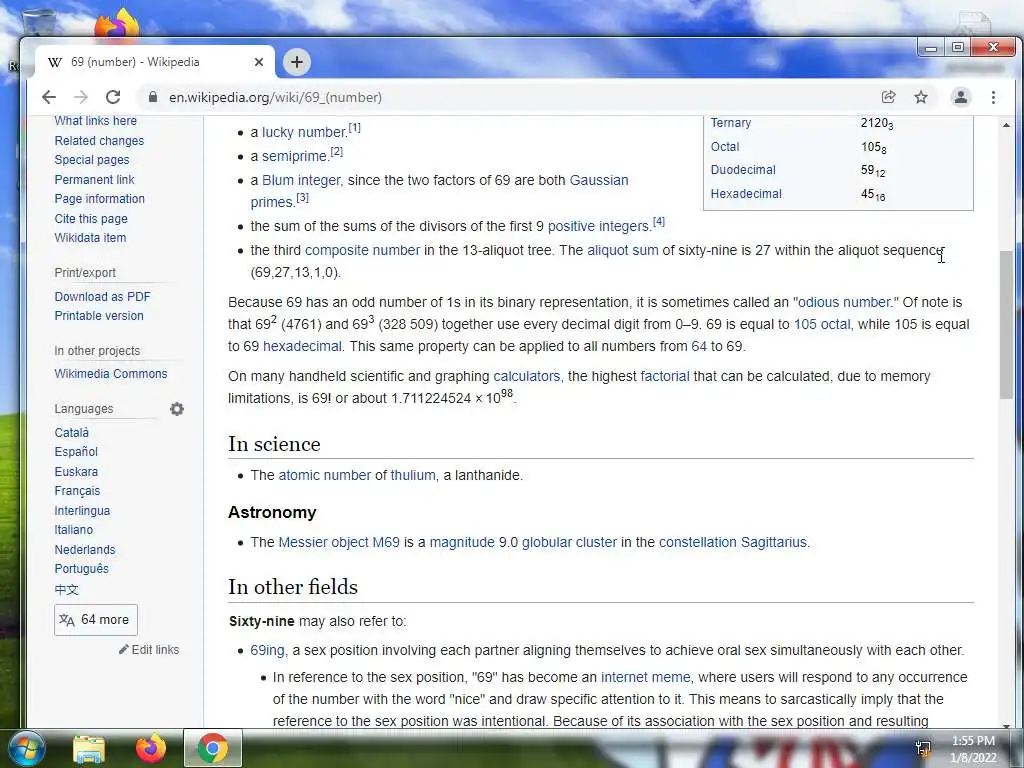Open the composite number link
This screenshot has width=1024, height=768.
[x=362, y=250]
